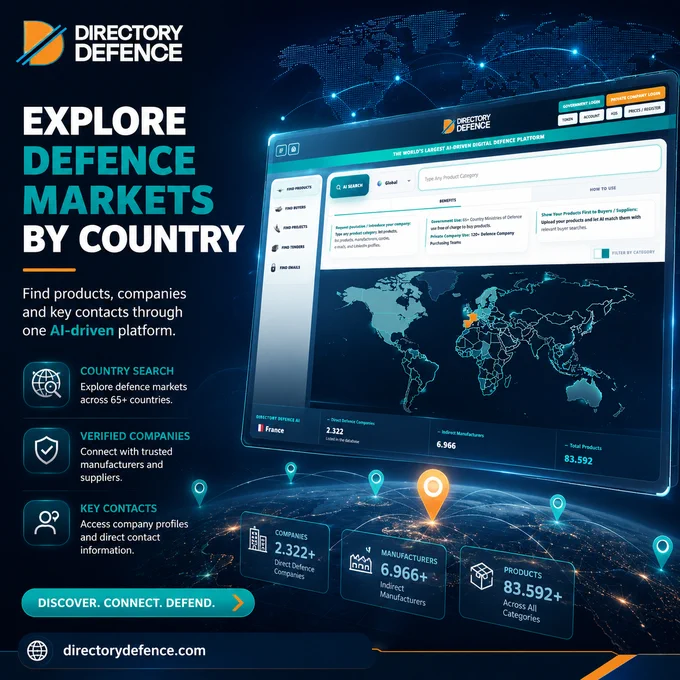Viewport: 680px width, 680px height.
Task: Click the Token button
Action: (567, 119)
